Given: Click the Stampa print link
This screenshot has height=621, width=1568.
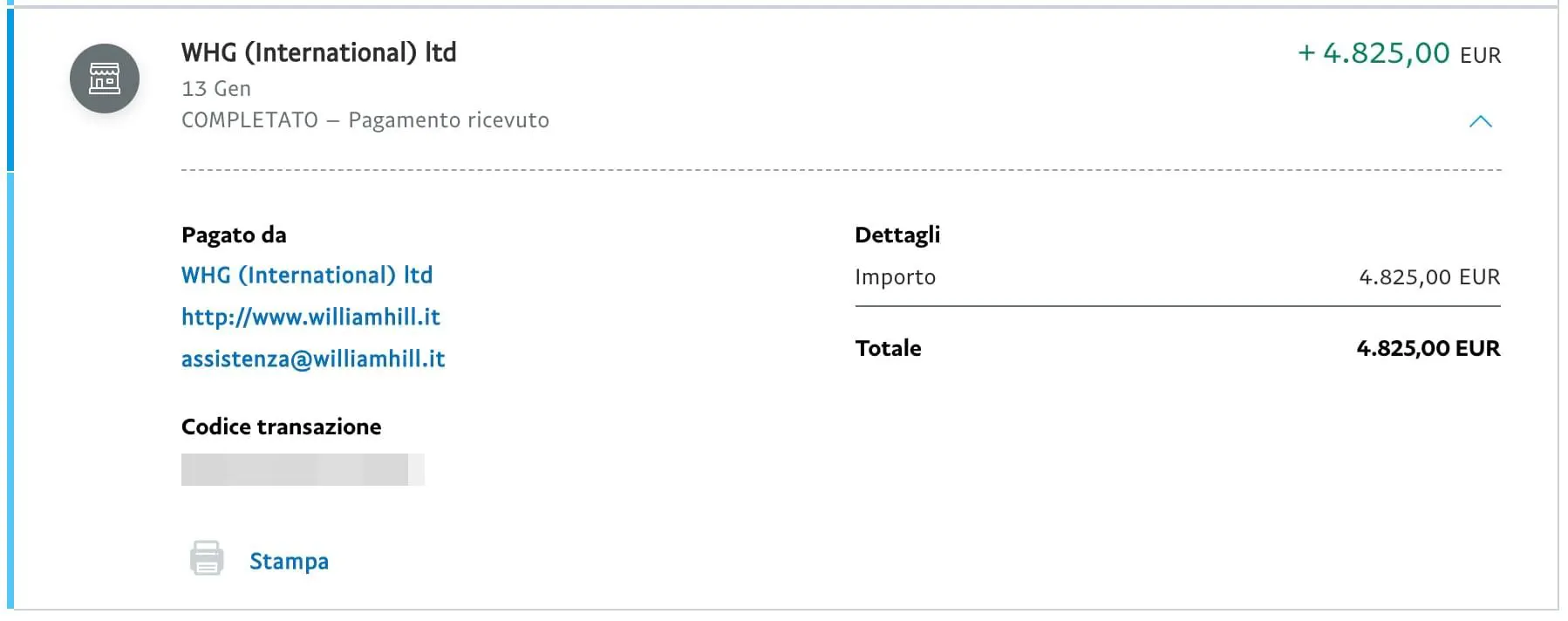Looking at the screenshot, I should point(289,561).
